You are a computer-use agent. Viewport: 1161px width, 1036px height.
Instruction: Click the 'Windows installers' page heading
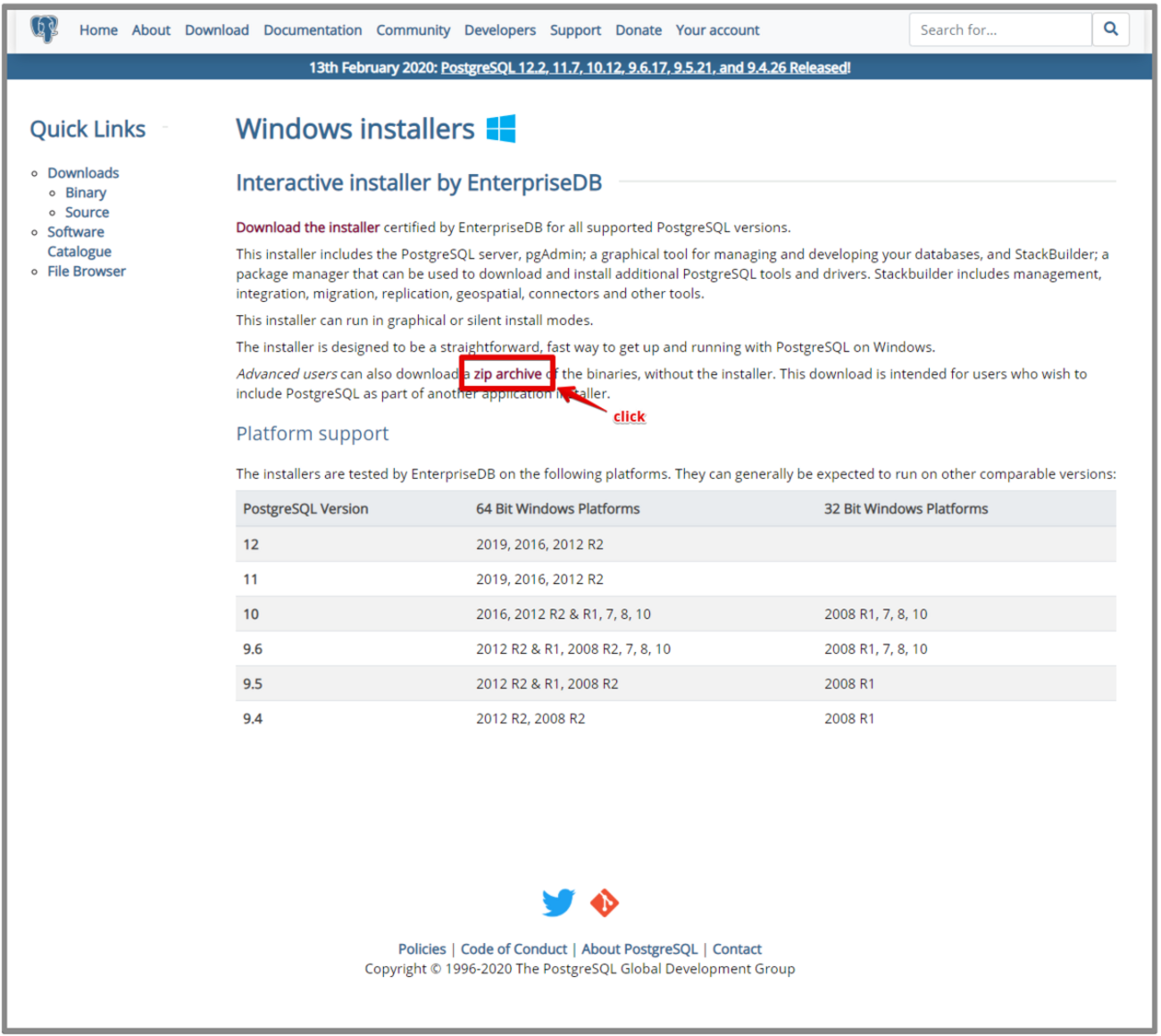tap(355, 129)
